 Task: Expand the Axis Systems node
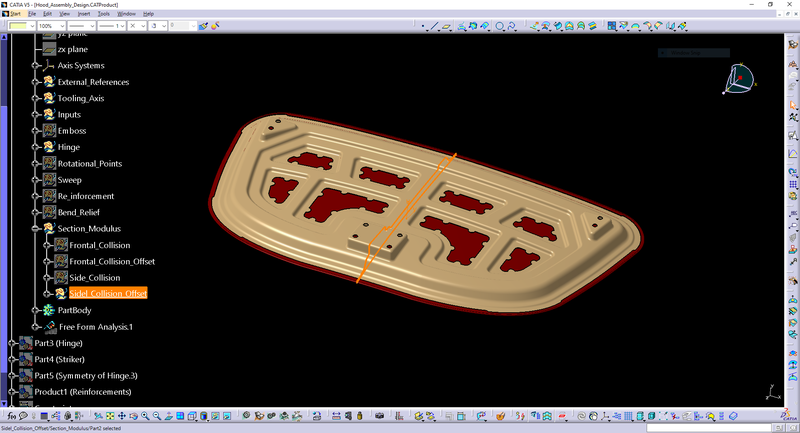pyautogui.click(x=35, y=66)
